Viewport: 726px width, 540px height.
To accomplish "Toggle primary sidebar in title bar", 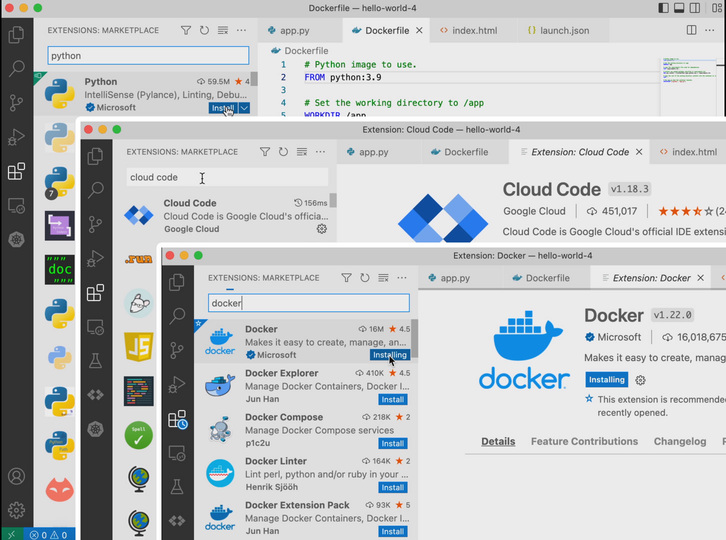I will click(x=663, y=8).
